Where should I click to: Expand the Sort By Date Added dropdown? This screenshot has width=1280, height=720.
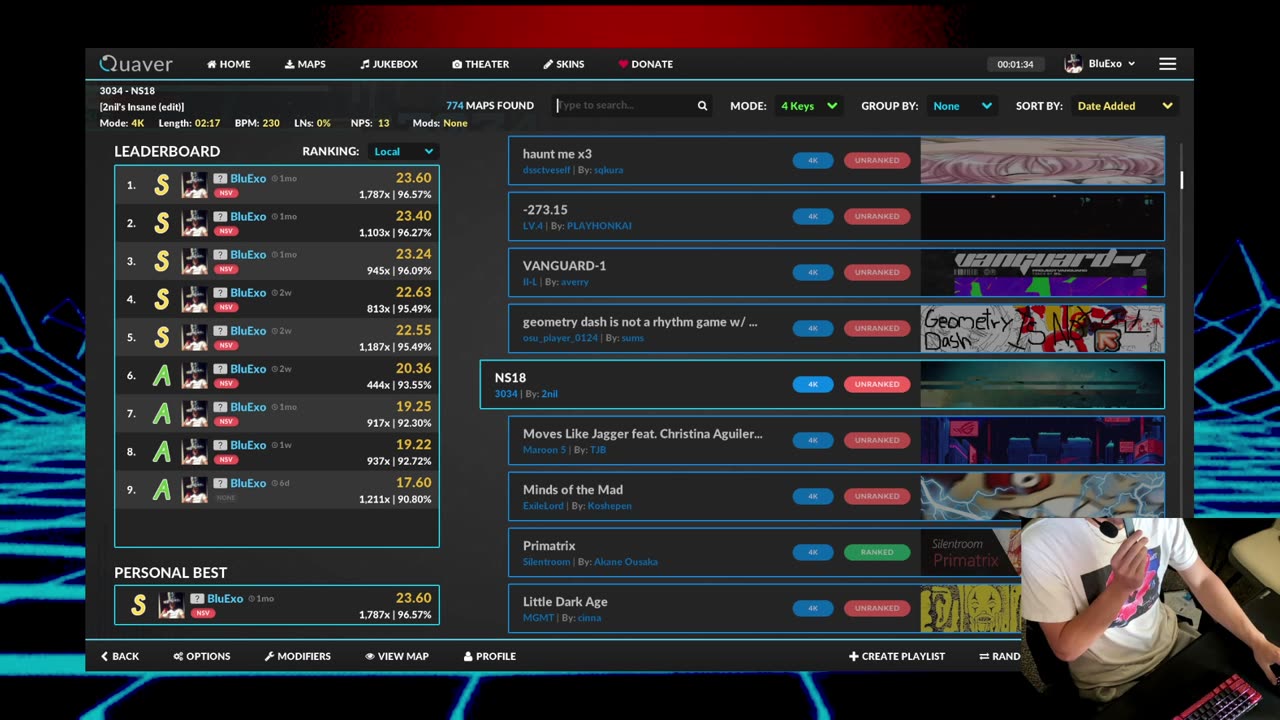tap(1124, 106)
